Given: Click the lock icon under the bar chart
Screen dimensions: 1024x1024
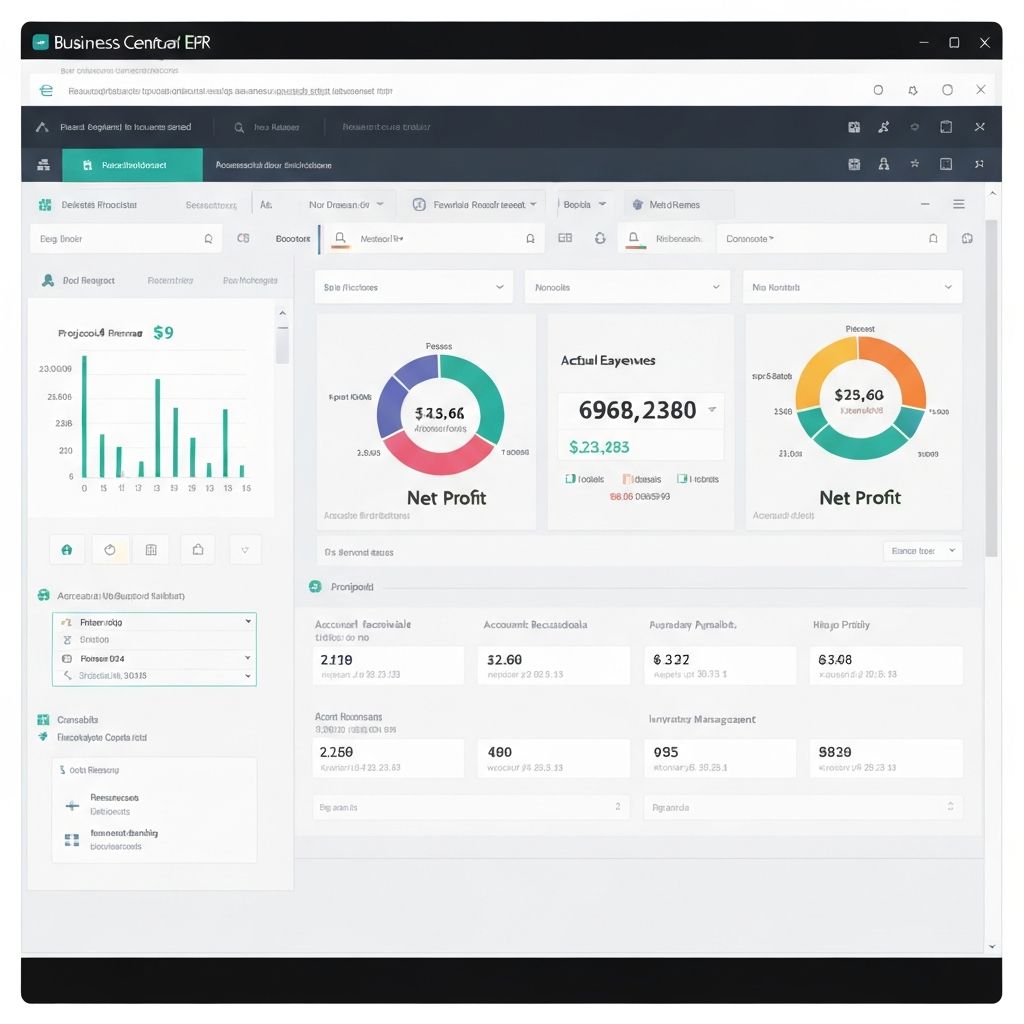Looking at the screenshot, I should tap(67, 549).
